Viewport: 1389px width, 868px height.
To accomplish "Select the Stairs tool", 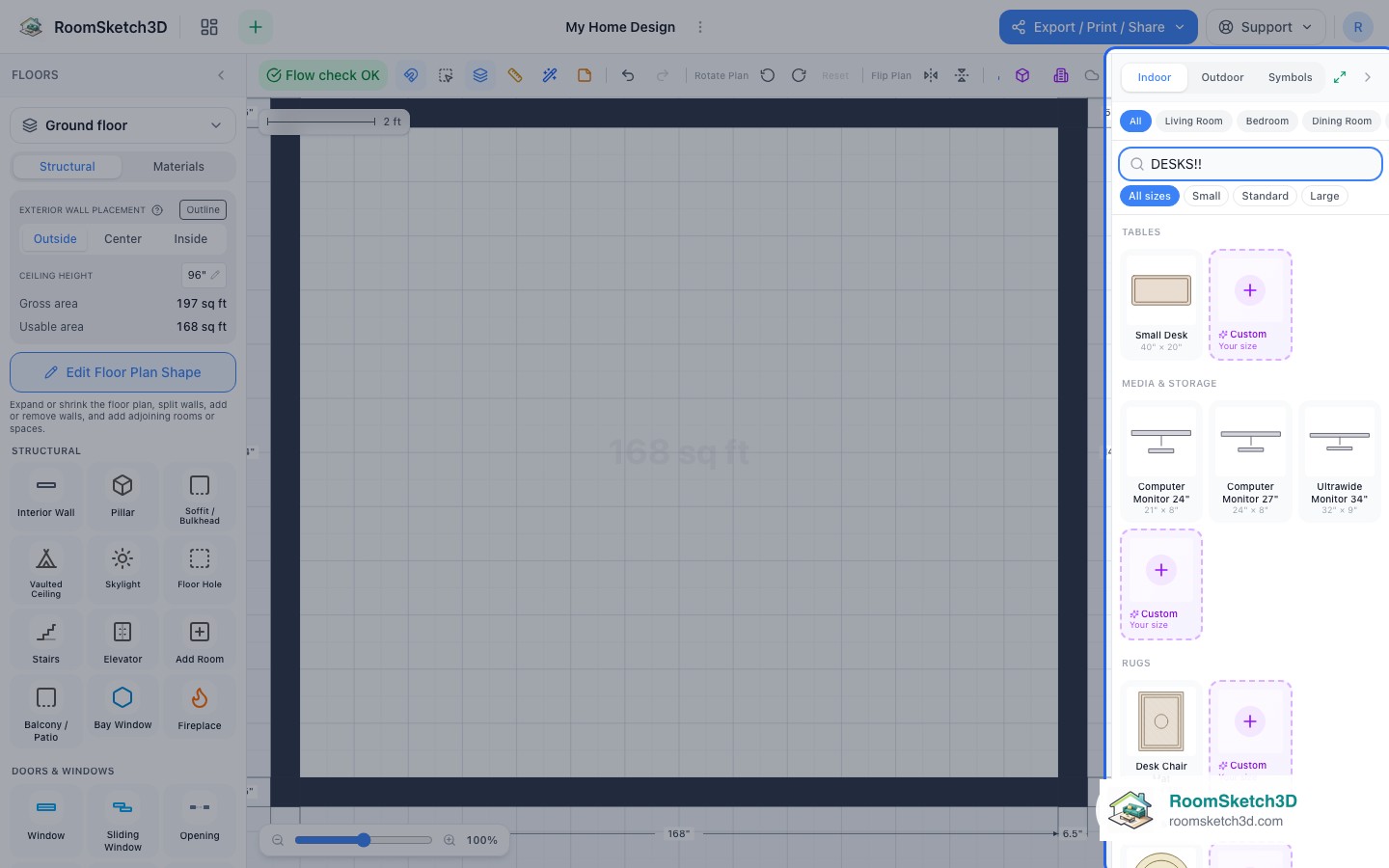I will pyautogui.click(x=45, y=642).
